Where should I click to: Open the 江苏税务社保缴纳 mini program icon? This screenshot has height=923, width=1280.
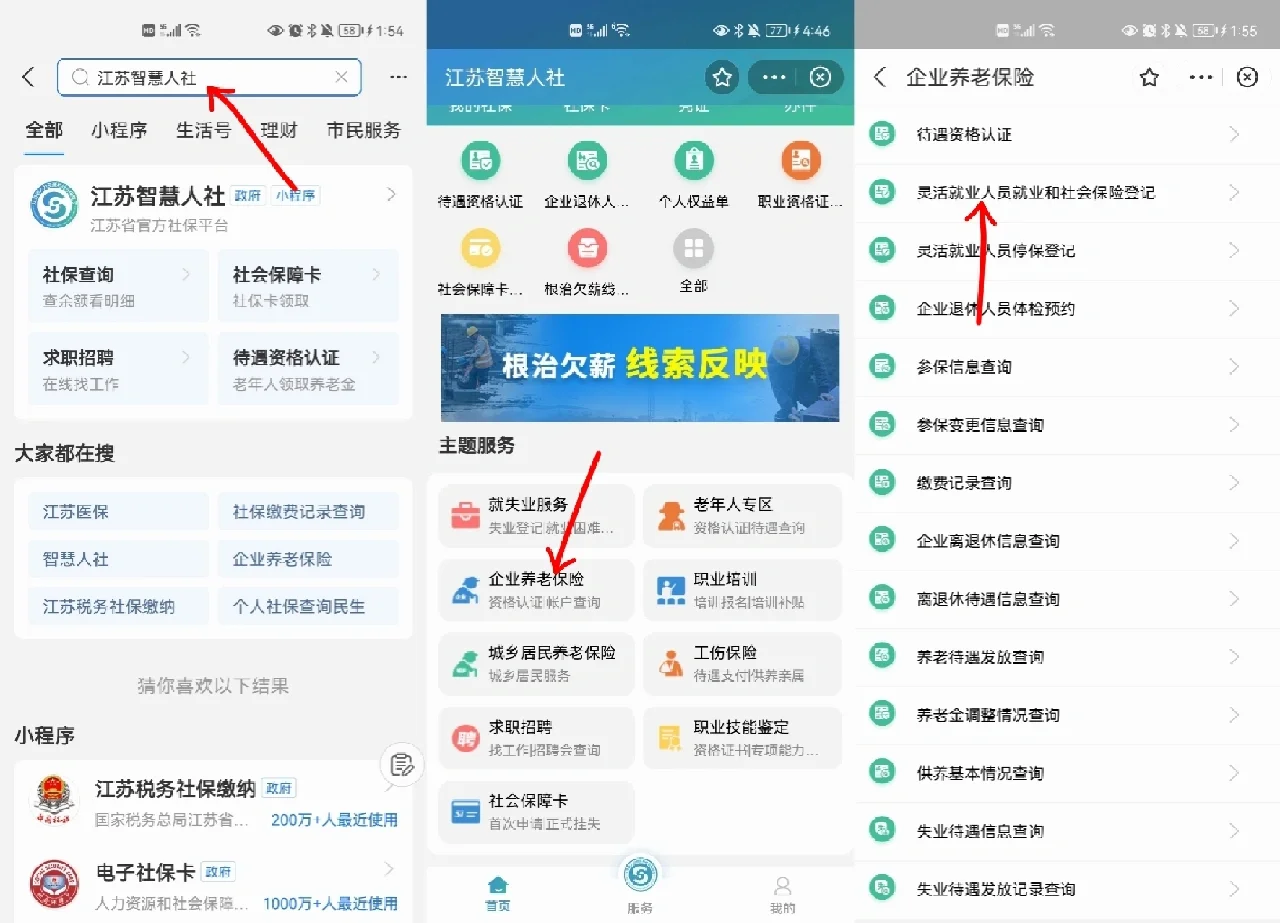[x=53, y=801]
